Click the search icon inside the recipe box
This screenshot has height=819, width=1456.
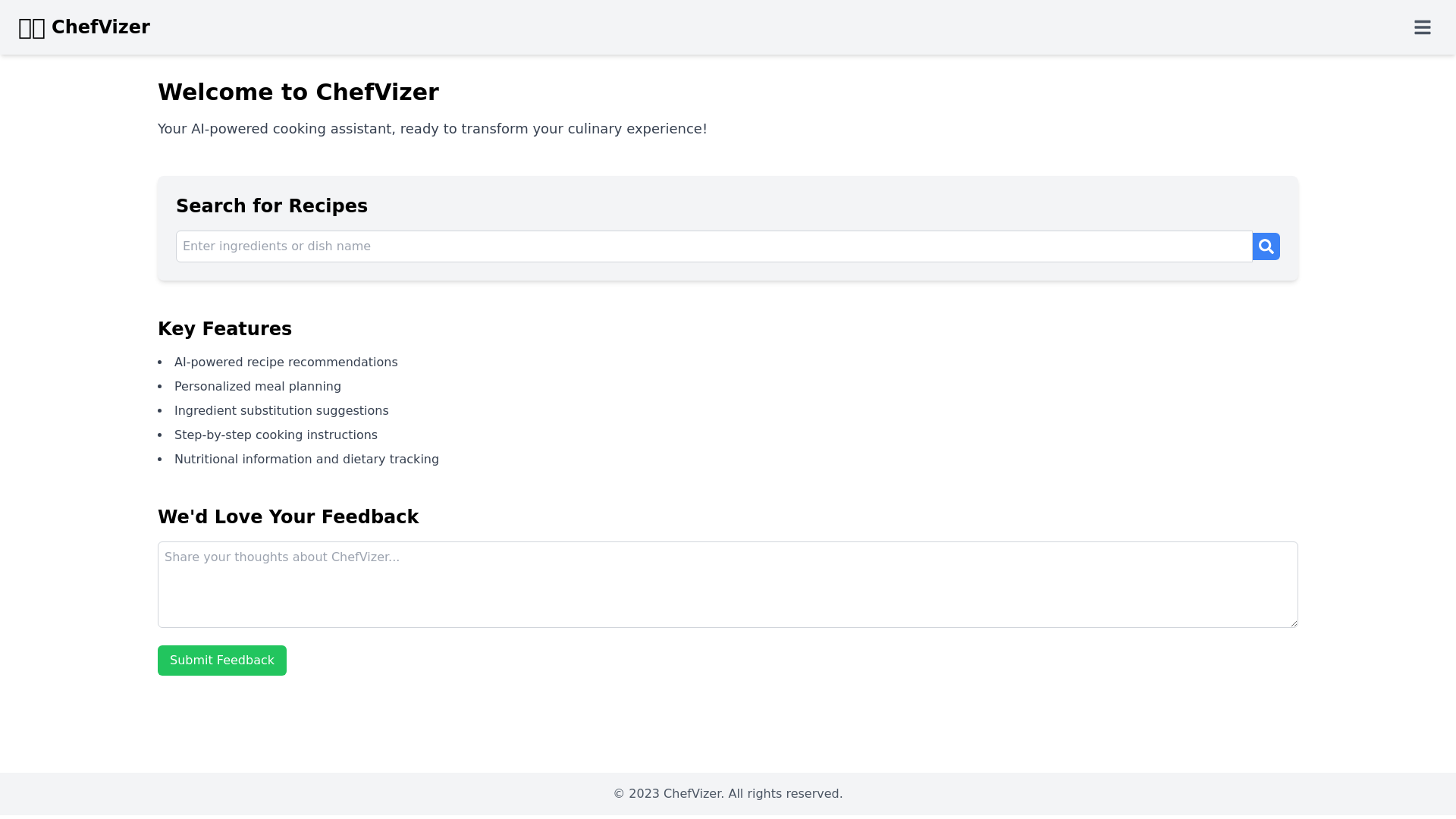[1265, 246]
